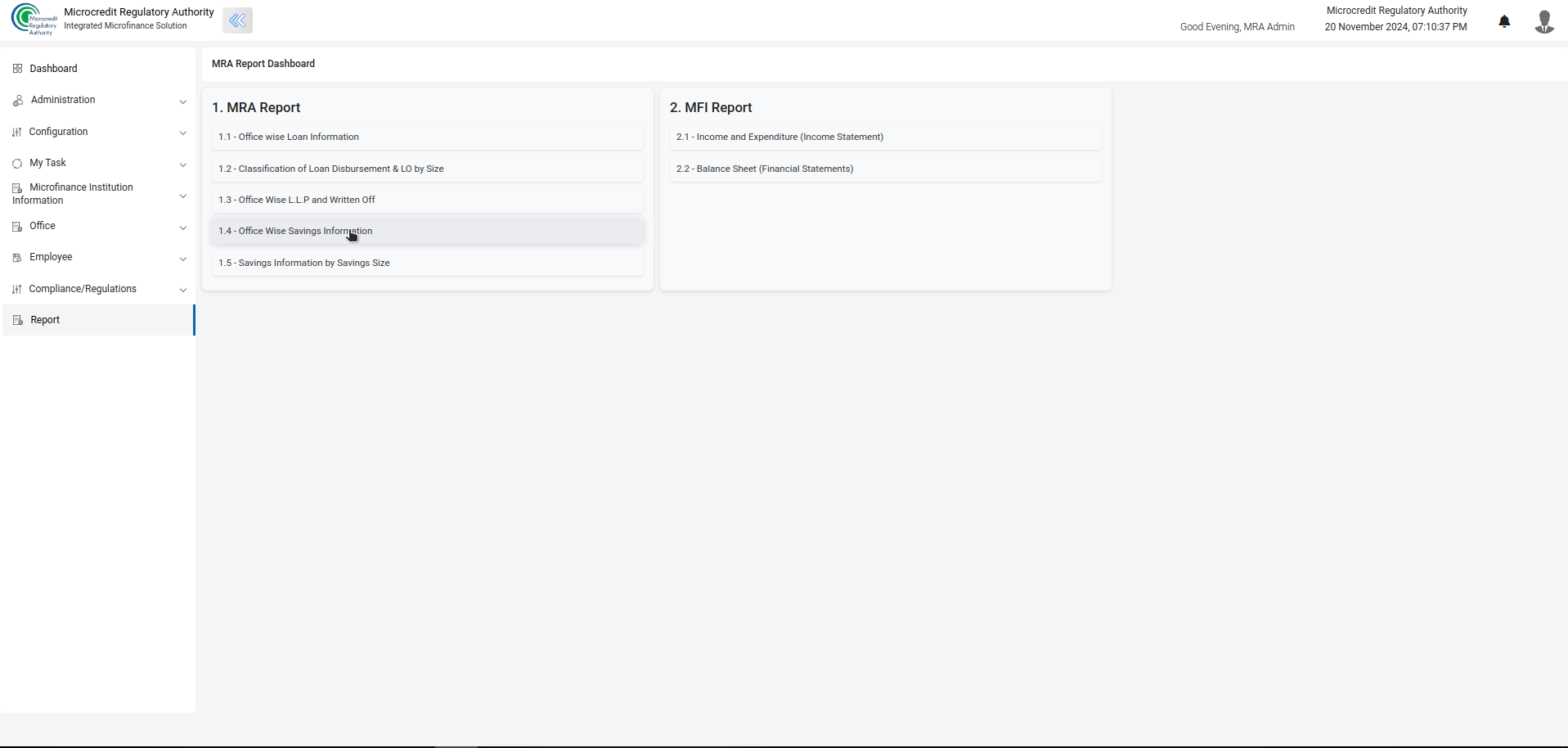The height and width of the screenshot is (748, 1568).
Task: Open 1.3 Office Wise L.L.P and Written Off
Action: click(428, 200)
